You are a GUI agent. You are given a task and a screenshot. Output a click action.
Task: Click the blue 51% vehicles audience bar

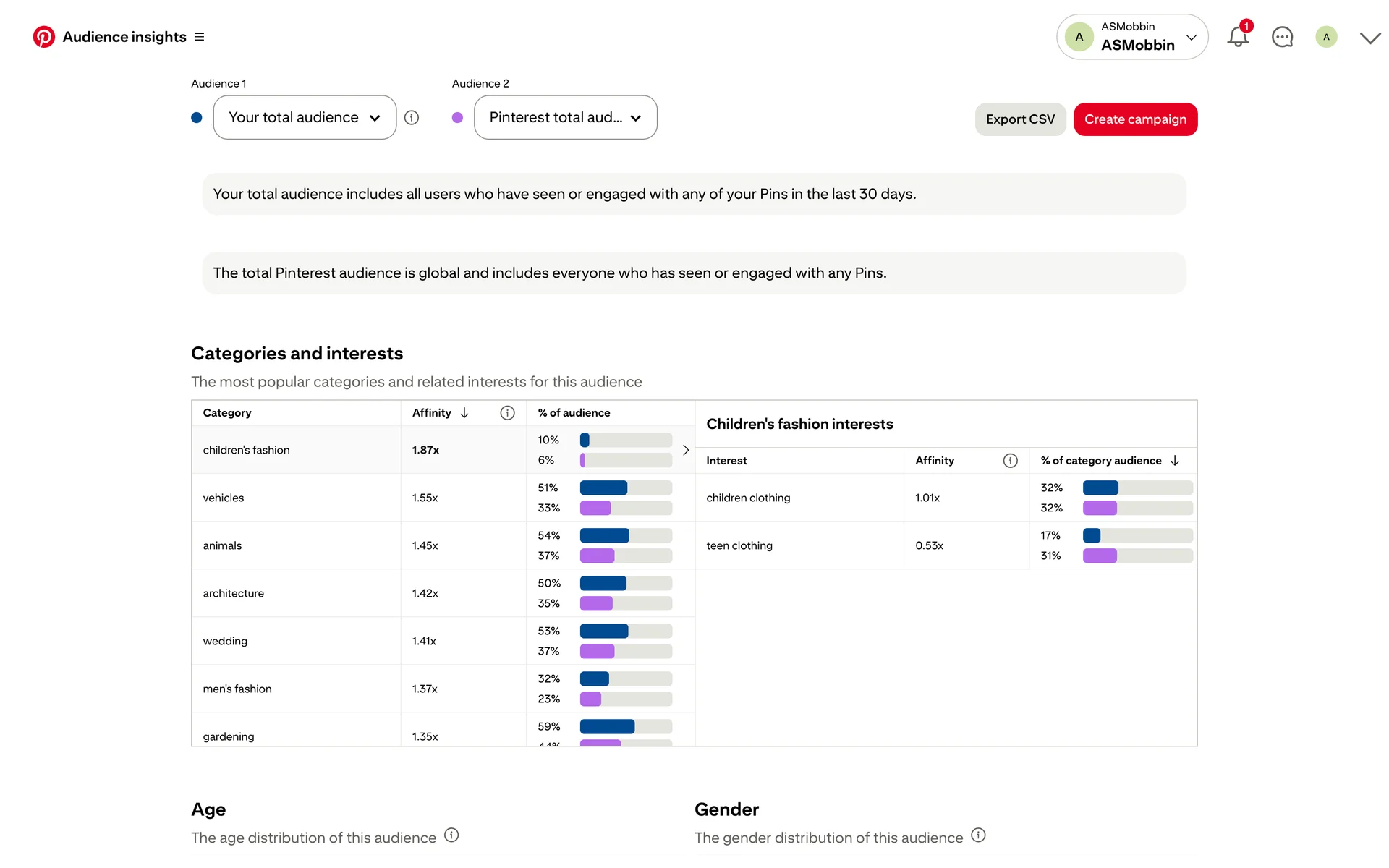point(603,488)
